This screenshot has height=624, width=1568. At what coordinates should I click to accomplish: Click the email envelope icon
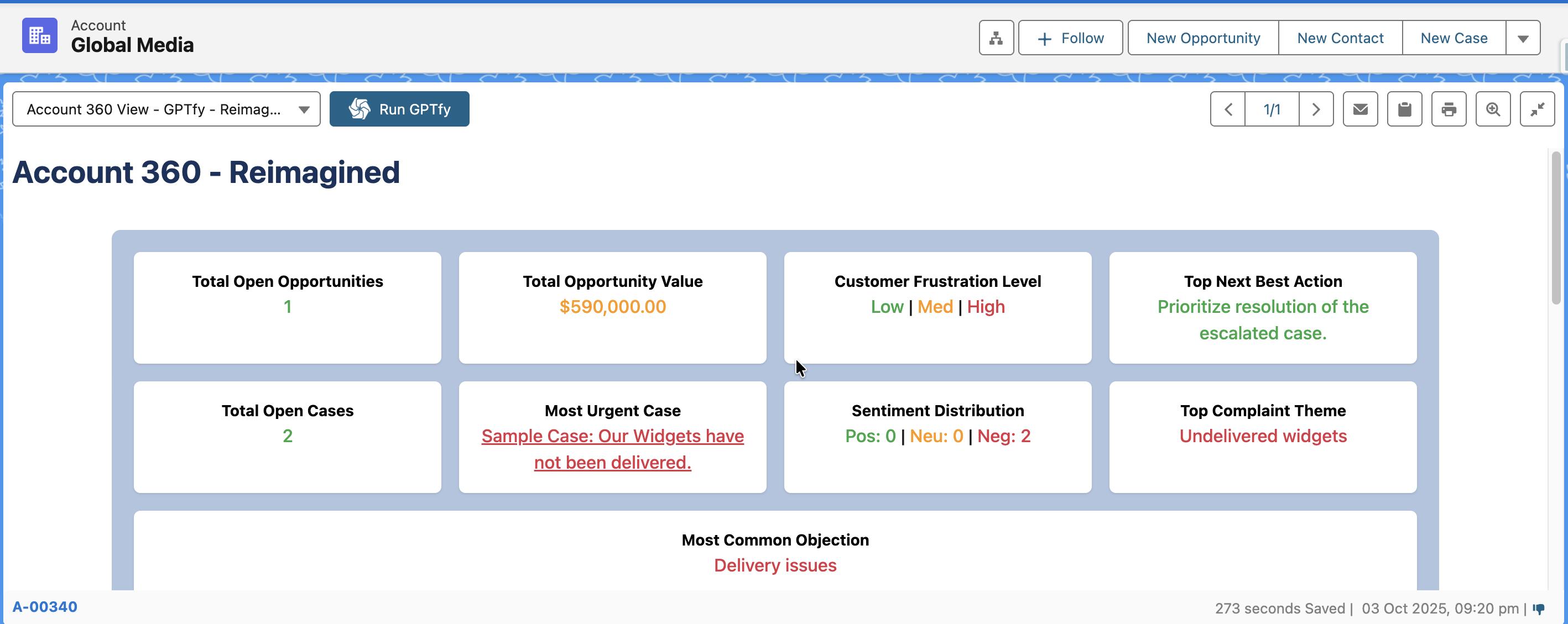pos(1360,109)
